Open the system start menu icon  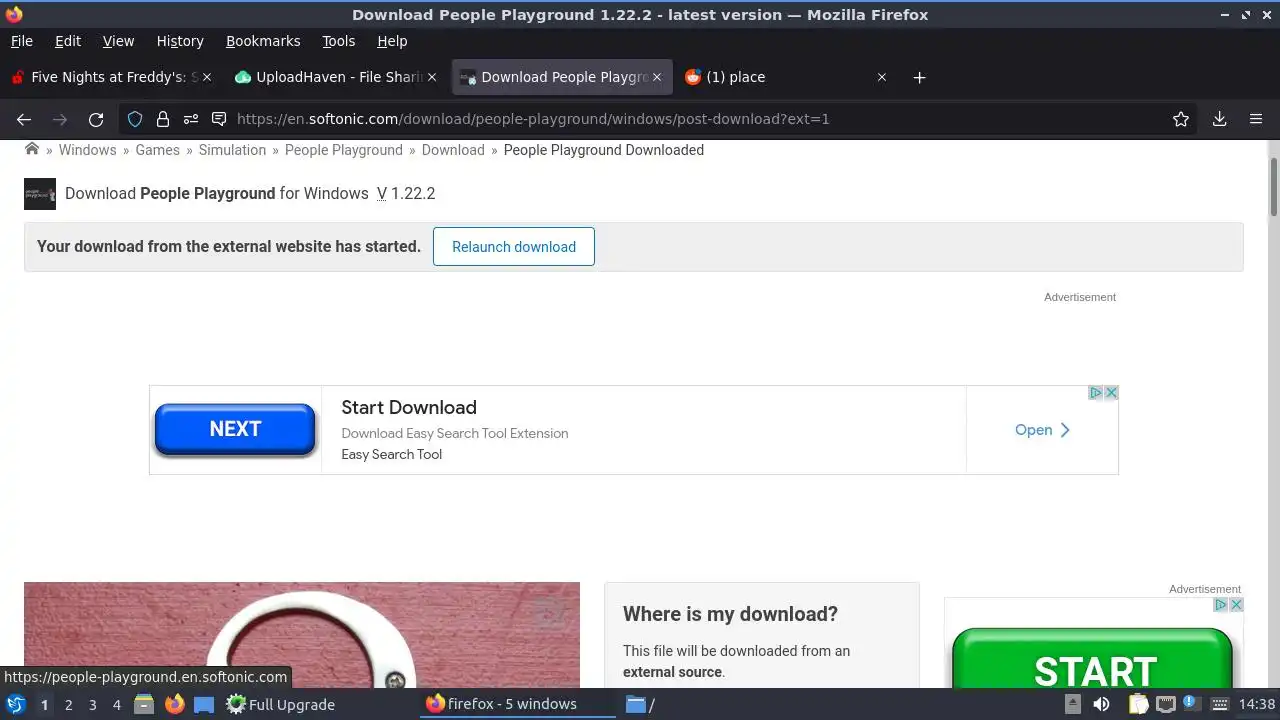[16, 704]
